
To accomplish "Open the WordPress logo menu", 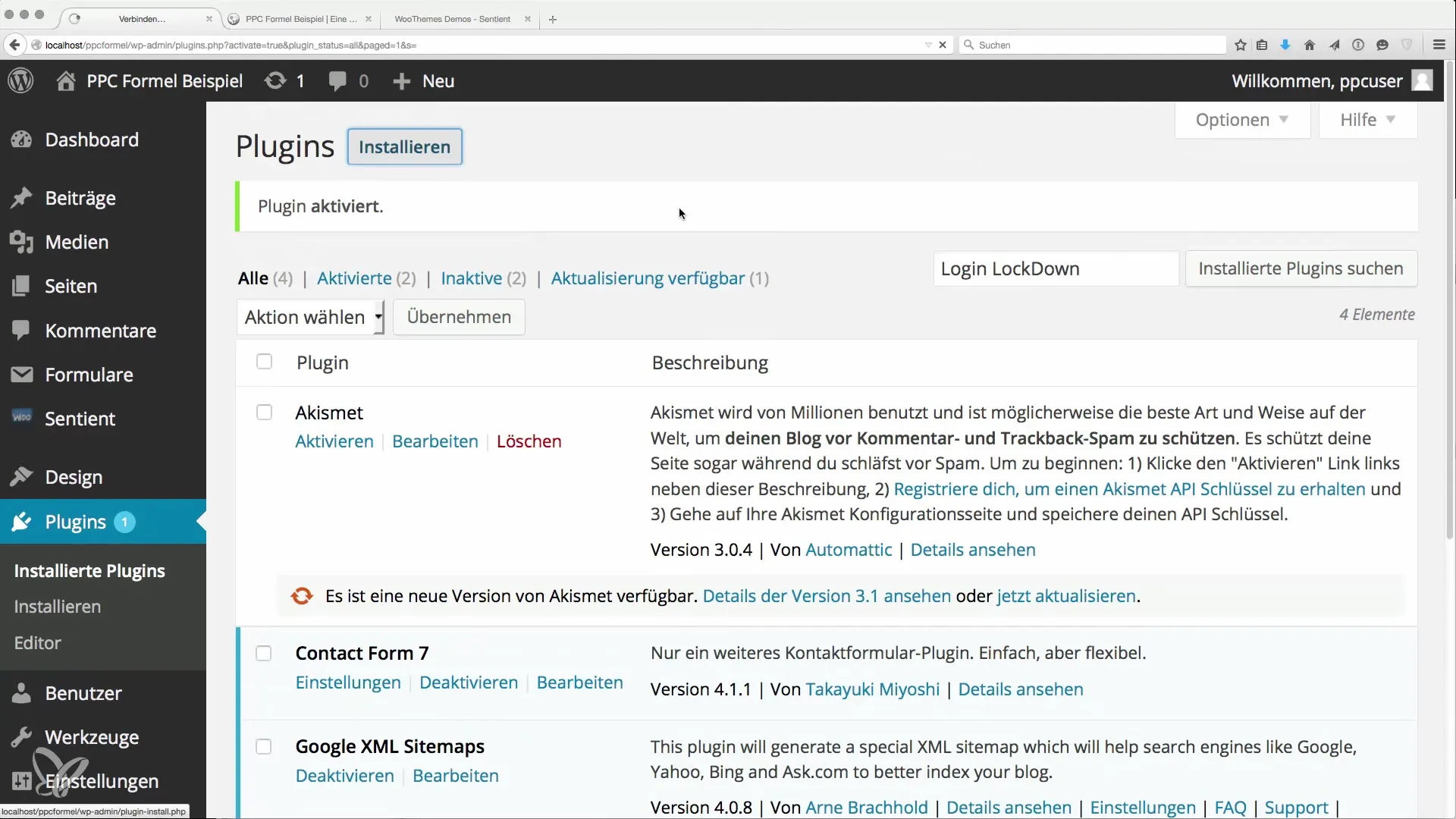I will 20,80.
